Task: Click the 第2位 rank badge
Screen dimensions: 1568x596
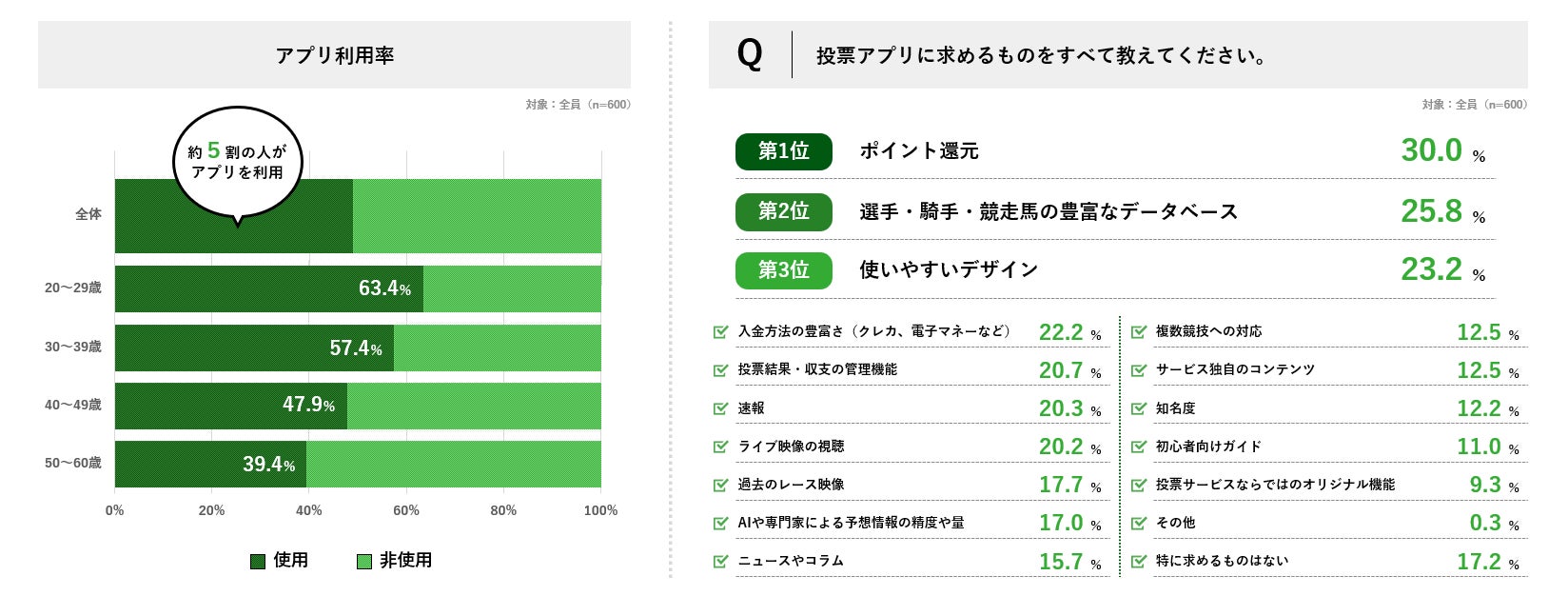Action: [x=783, y=211]
